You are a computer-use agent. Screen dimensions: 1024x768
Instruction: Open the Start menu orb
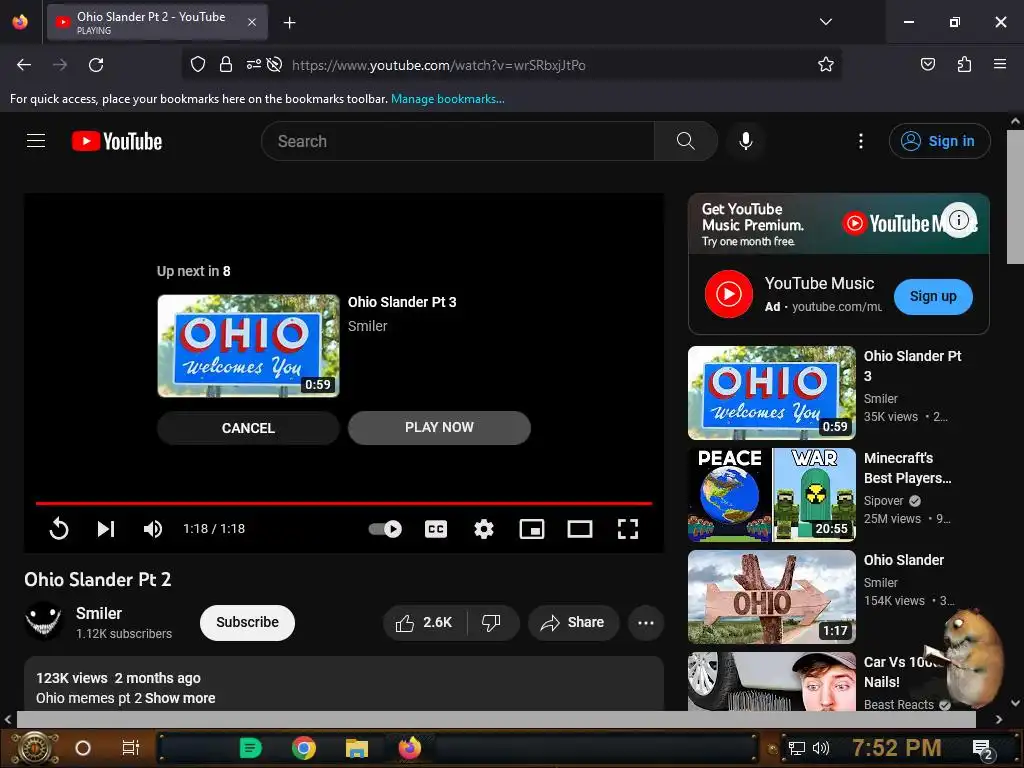coord(35,748)
